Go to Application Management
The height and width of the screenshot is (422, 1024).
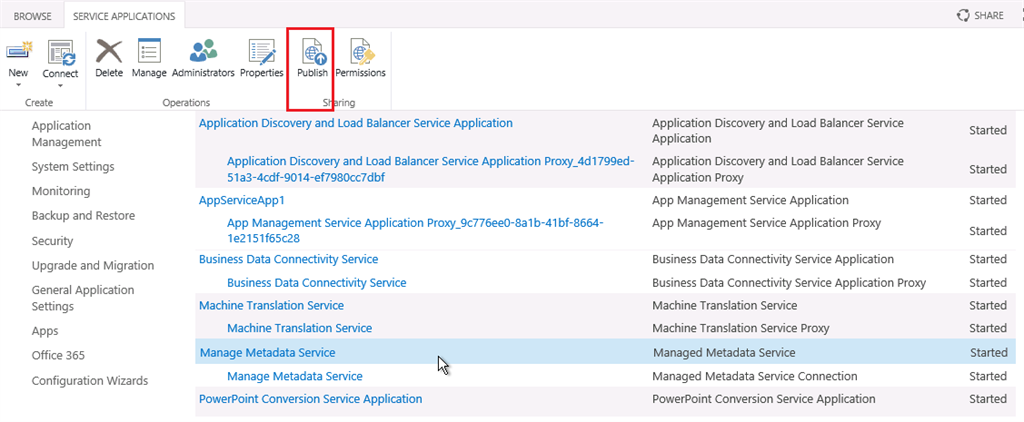pyautogui.click(x=67, y=134)
